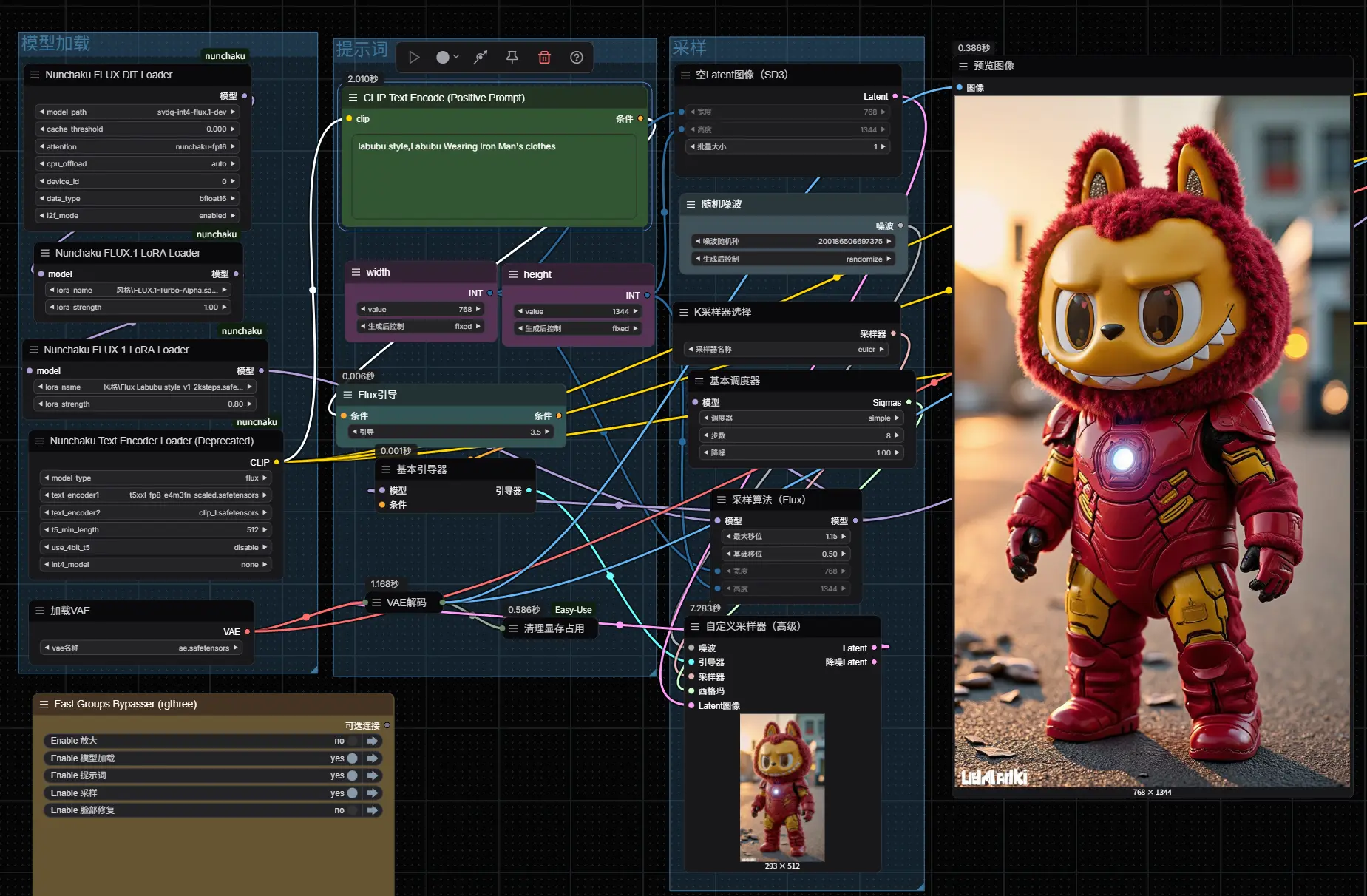Image resolution: width=1367 pixels, height=896 pixels.
Task: Toggle Enable 模型加载 group switch
Action: pyautogui.click(x=353, y=758)
